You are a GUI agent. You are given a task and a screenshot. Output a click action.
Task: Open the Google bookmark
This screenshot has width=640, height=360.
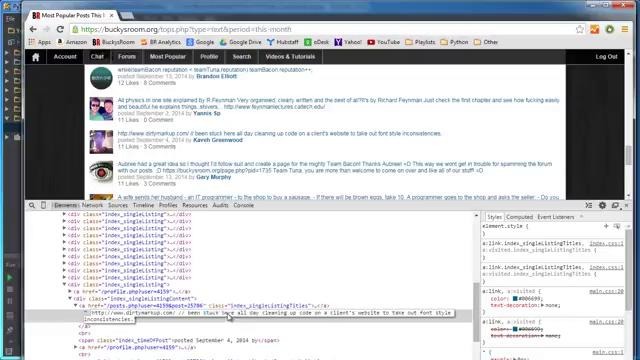click(x=200, y=42)
